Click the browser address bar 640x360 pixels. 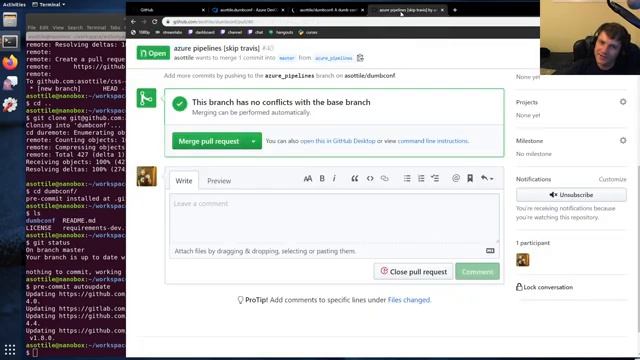point(351,22)
